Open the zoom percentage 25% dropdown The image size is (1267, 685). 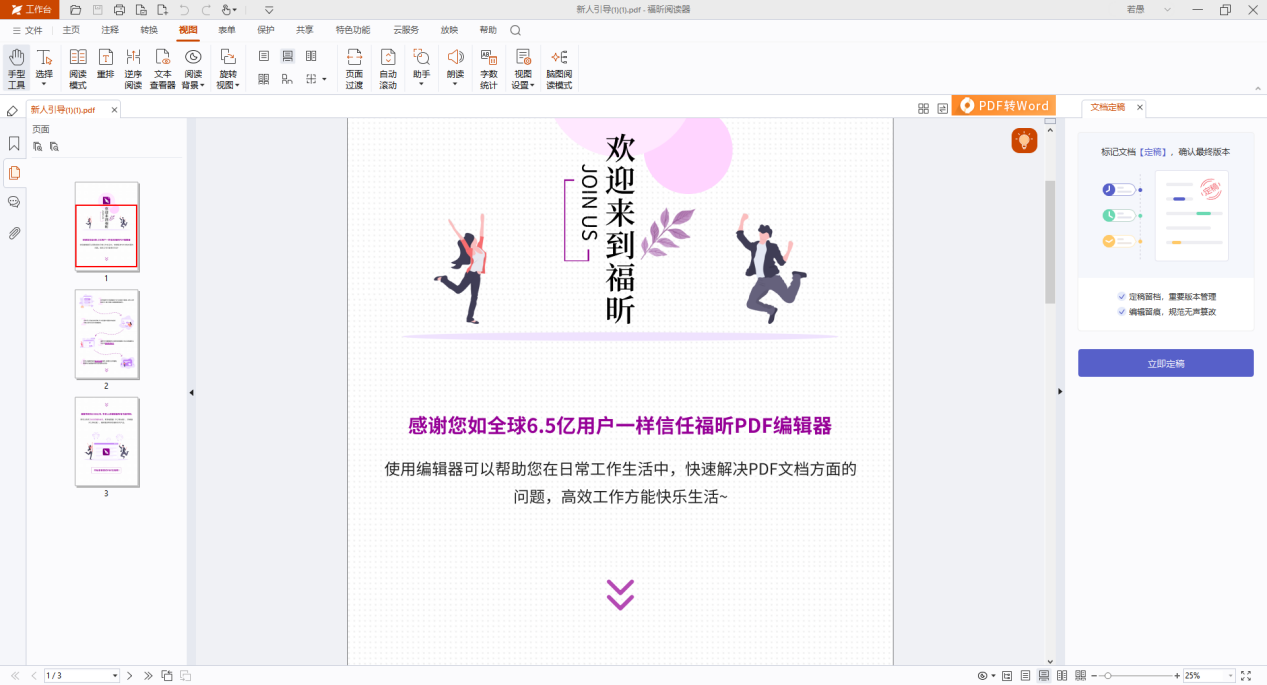(x=1228, y=676)
